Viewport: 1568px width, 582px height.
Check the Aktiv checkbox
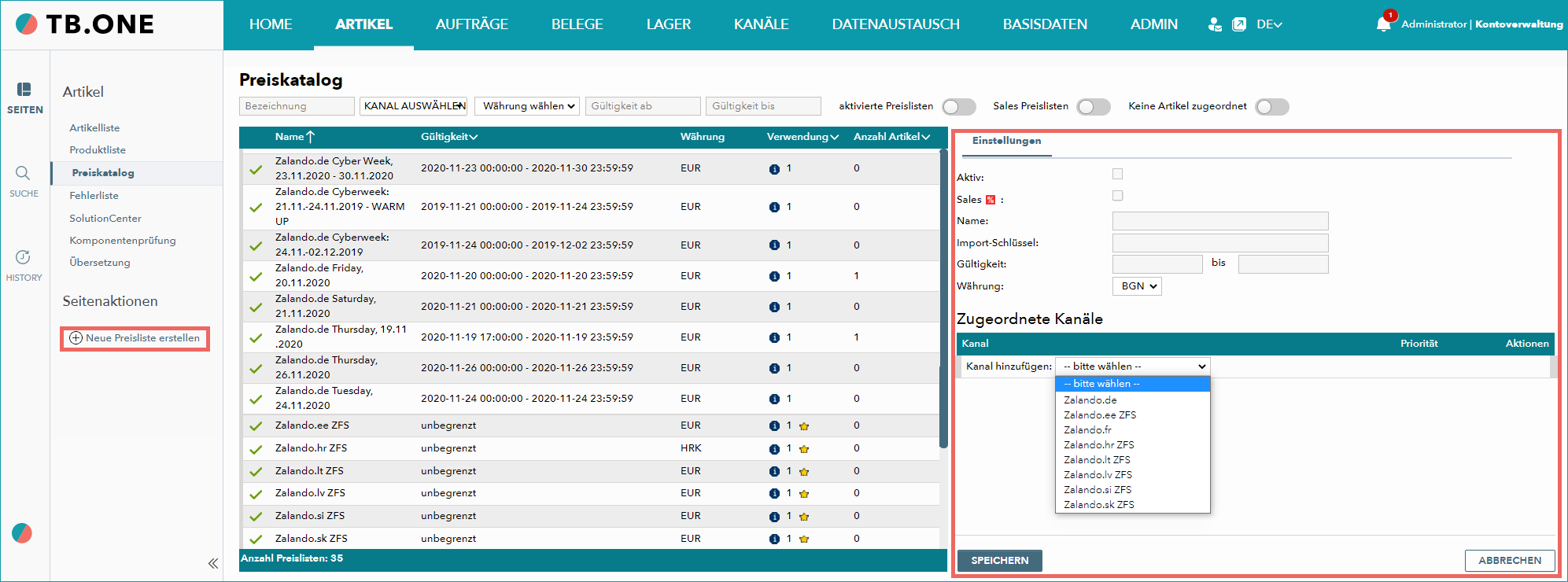coord(1117,174)
